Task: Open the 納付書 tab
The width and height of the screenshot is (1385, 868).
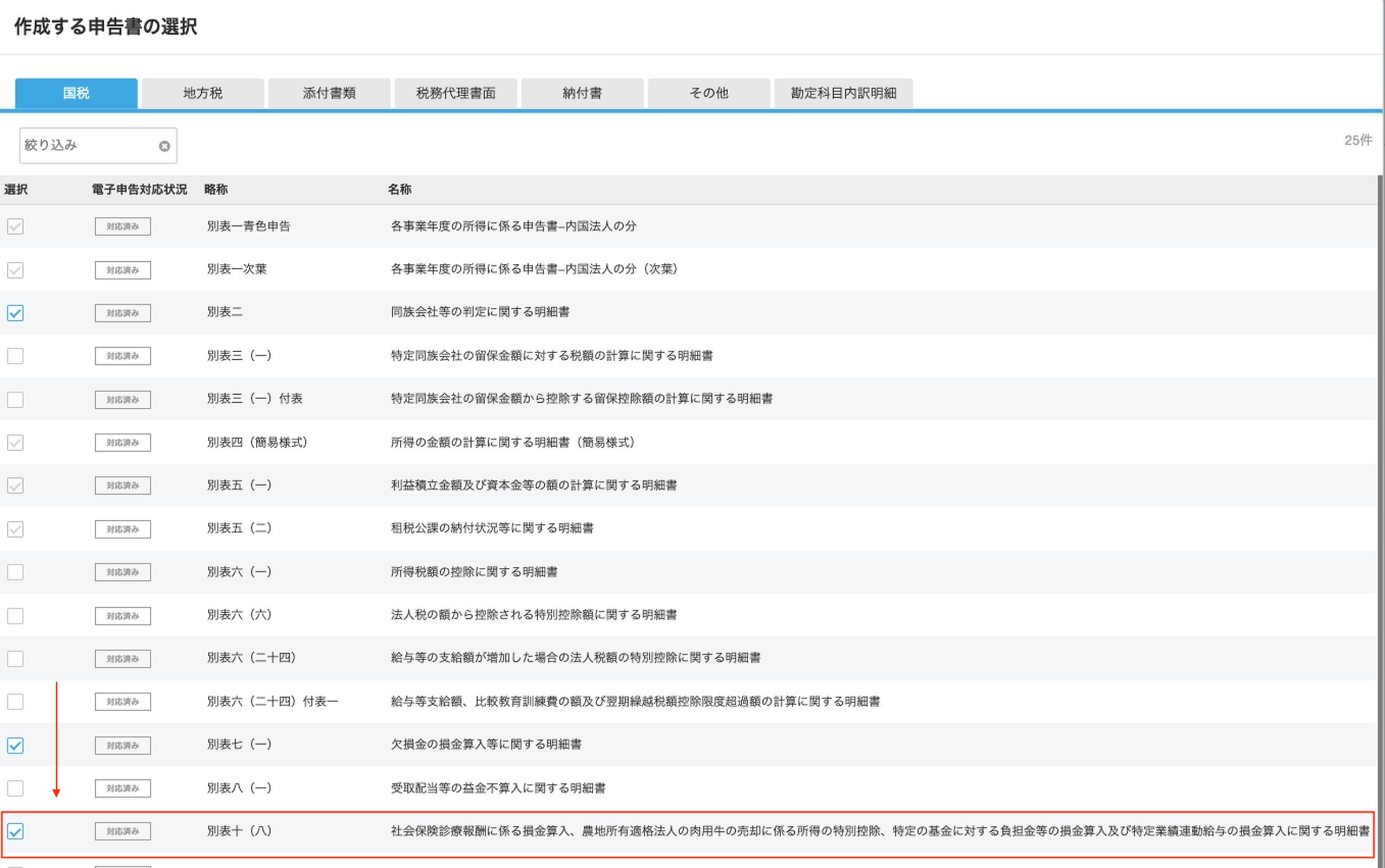Action: click(582, 93)
